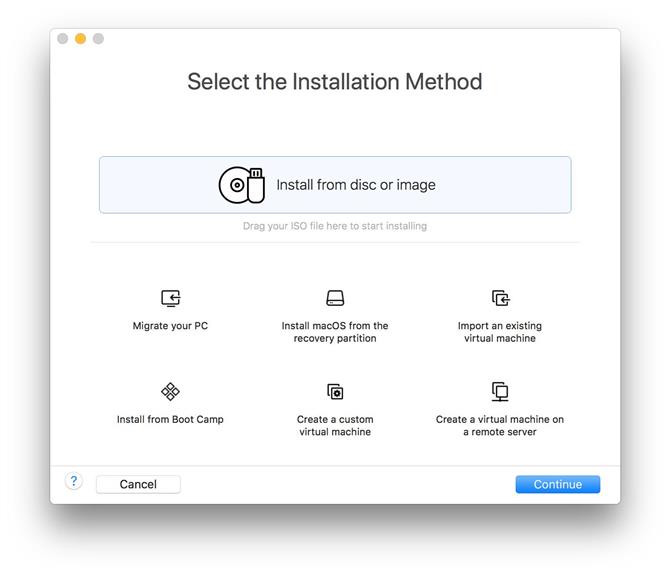Click the Install from Boot Camp label
The height and width of the screenshot is (575, 670).
coord(170,419)
